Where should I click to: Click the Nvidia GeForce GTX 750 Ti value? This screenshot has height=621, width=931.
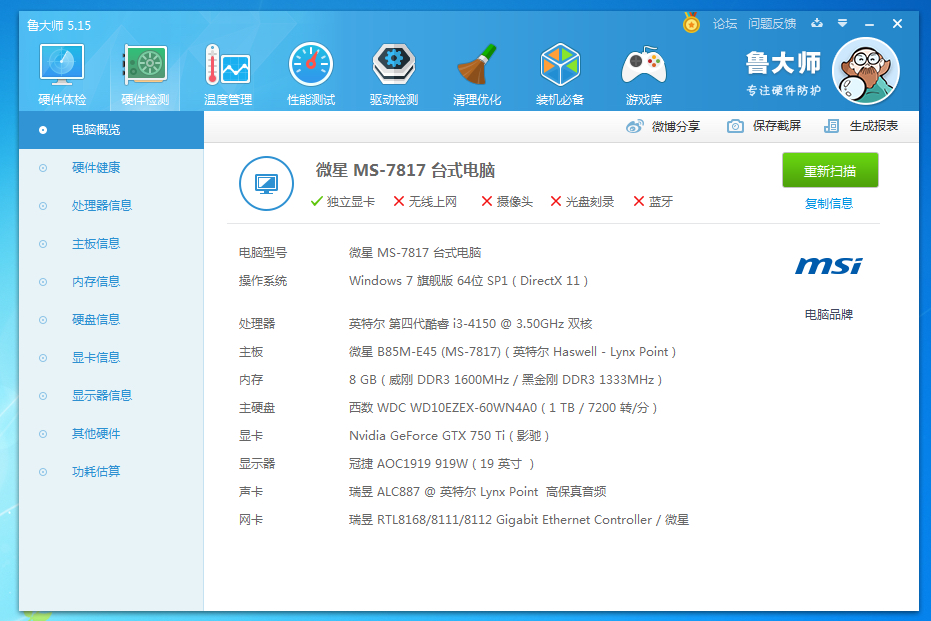click(x=449, y=436)
